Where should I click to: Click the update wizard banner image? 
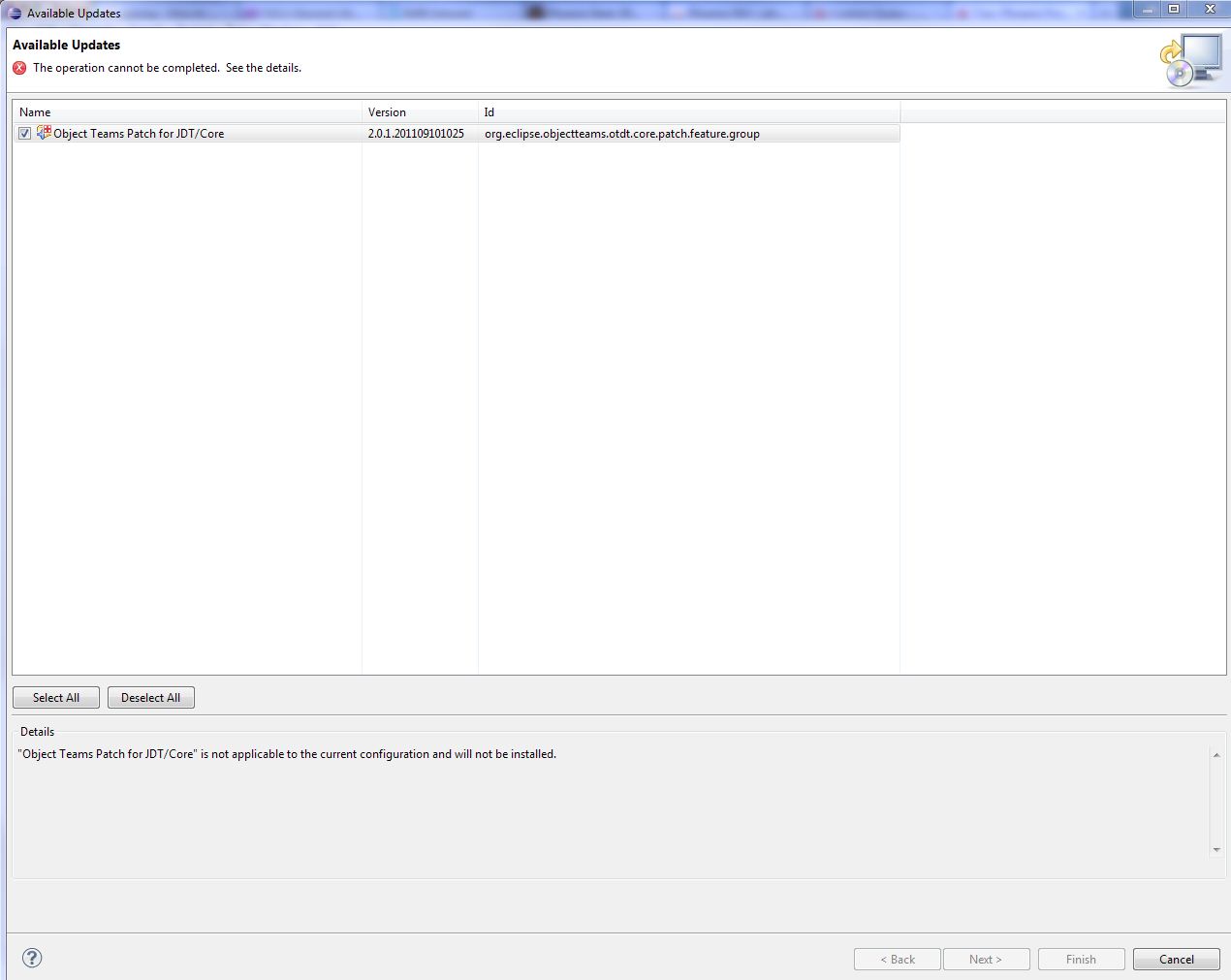coord(1191,61)
